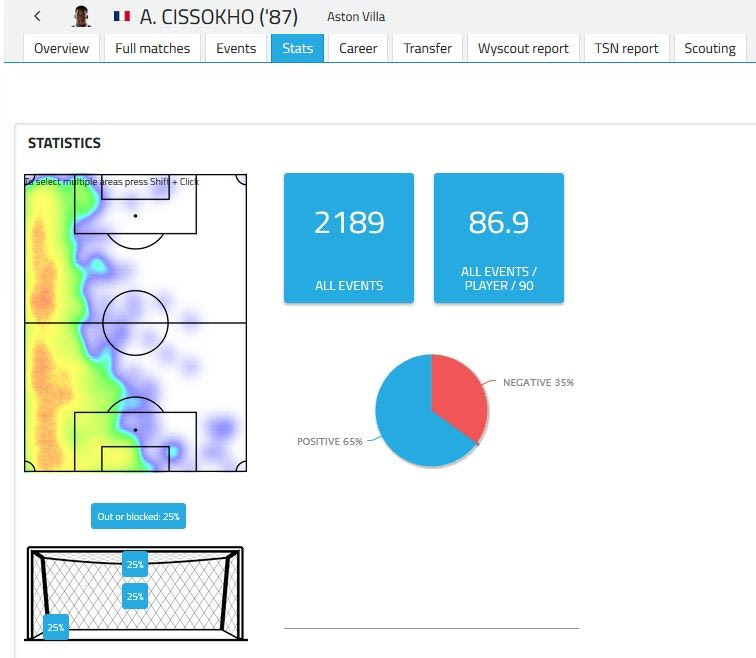This screenshot has width=756, height=658.
Task: Switch to the Transfer tab
Action: tap(428, 48)
